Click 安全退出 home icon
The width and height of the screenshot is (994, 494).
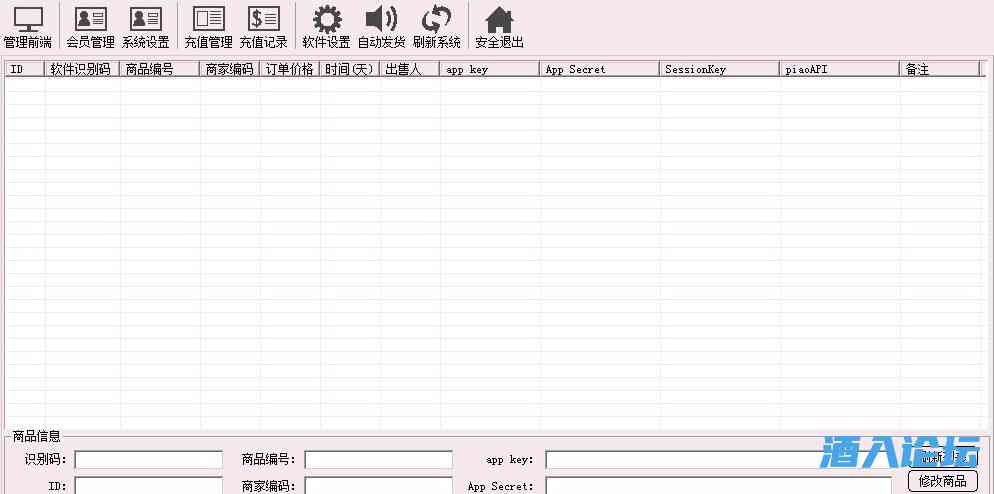tap(500, 27)
